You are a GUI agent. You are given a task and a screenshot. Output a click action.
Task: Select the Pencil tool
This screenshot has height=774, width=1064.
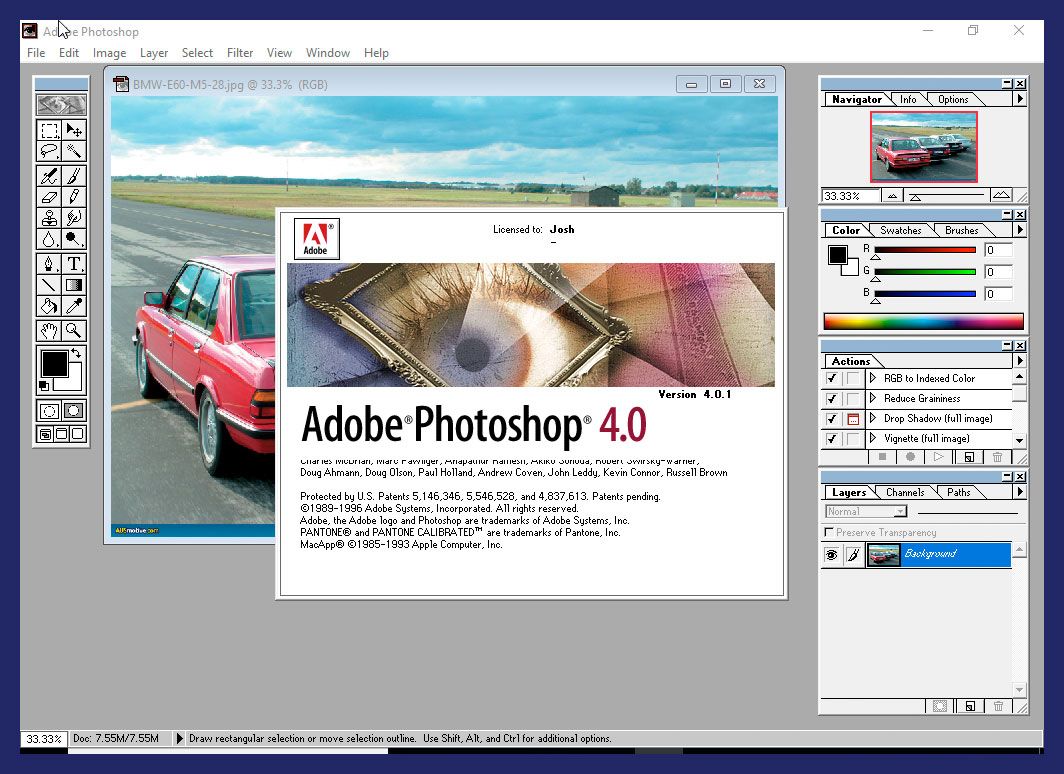point(74,197)
